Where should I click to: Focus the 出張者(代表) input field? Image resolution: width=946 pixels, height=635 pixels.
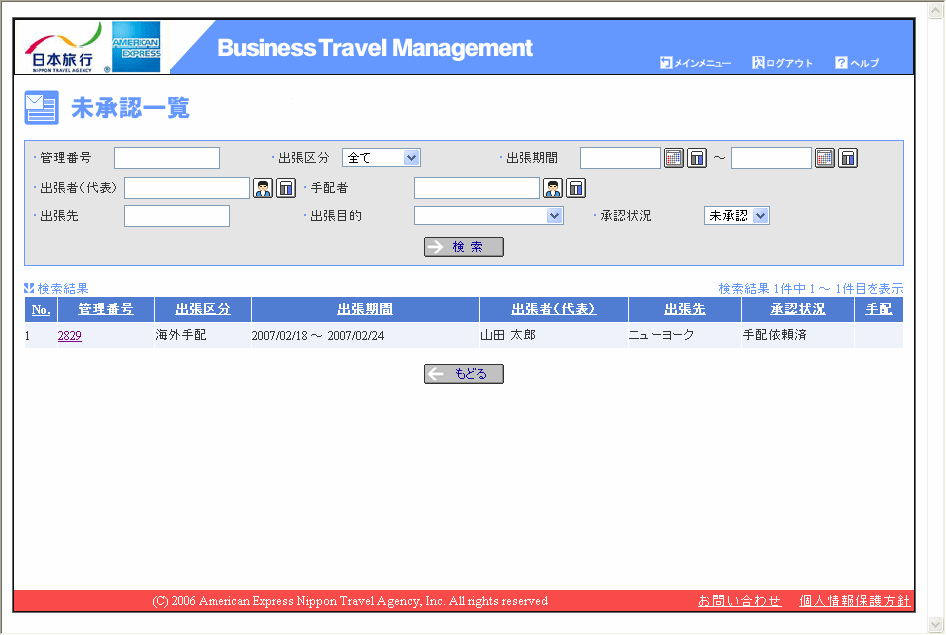(x=187, y=188)
